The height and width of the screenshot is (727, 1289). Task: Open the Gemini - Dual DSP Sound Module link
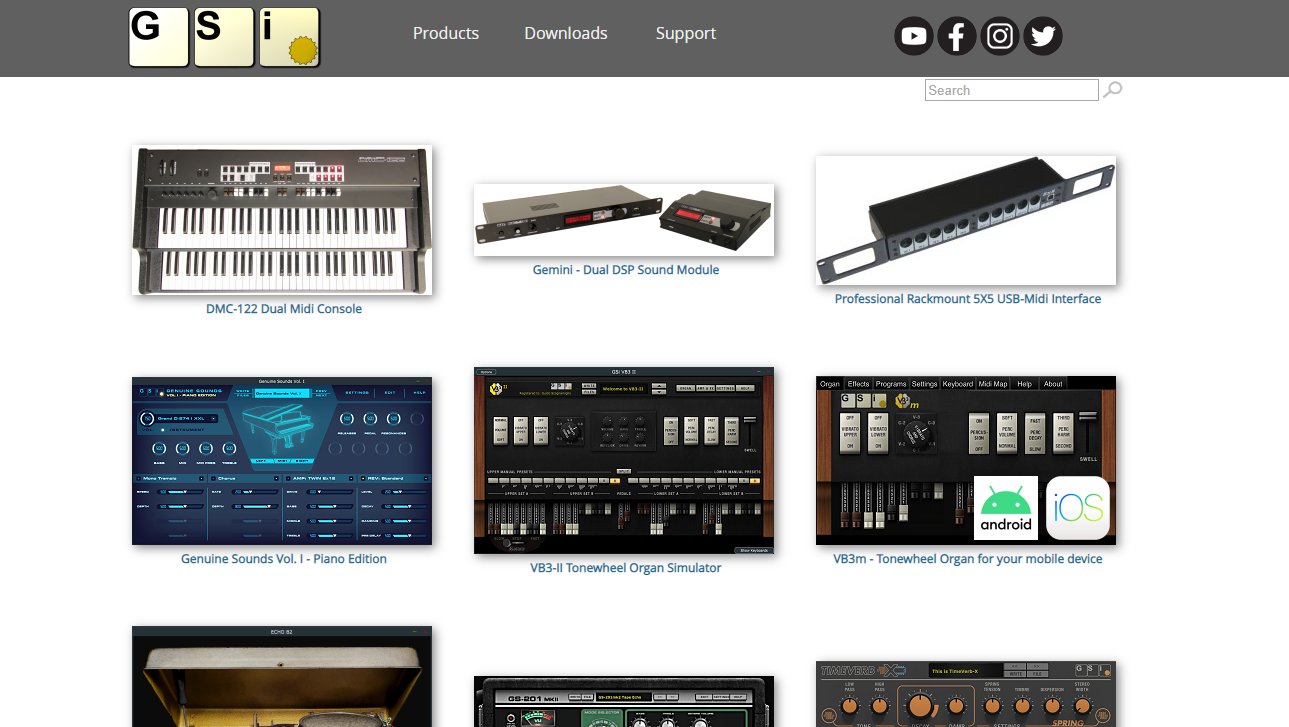(x=626, y=270)
